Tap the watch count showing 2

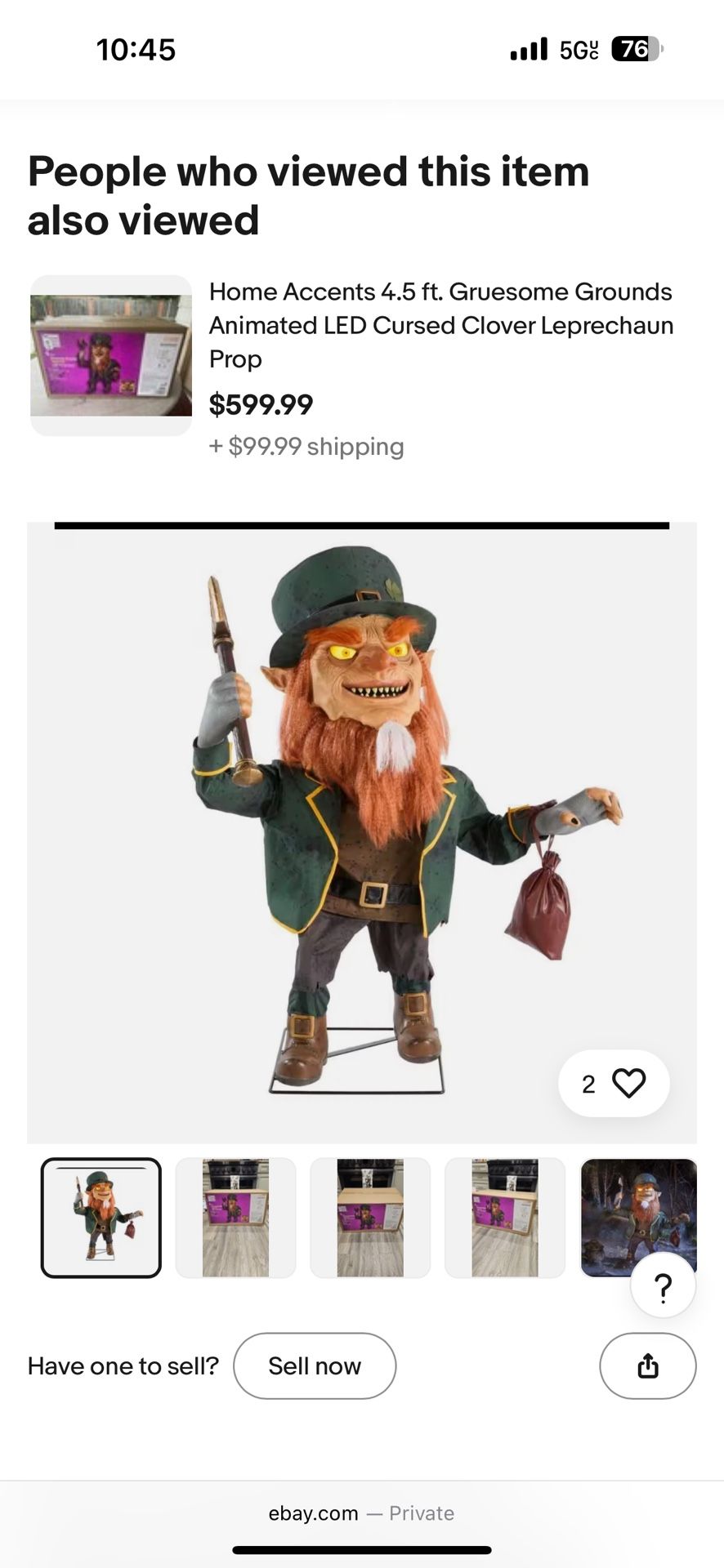pos(588,1083)
